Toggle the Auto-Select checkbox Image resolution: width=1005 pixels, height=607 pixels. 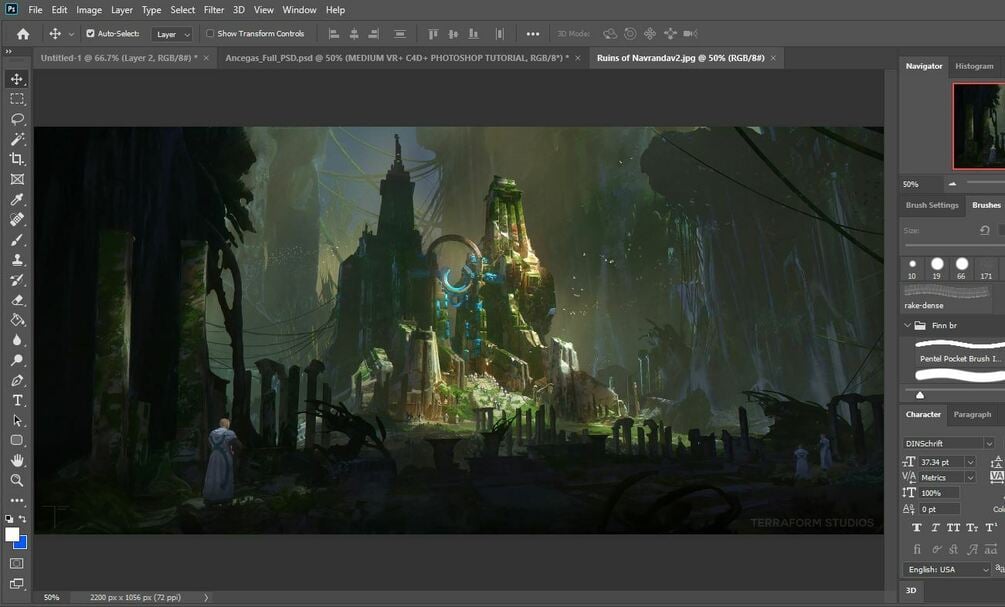90,33
